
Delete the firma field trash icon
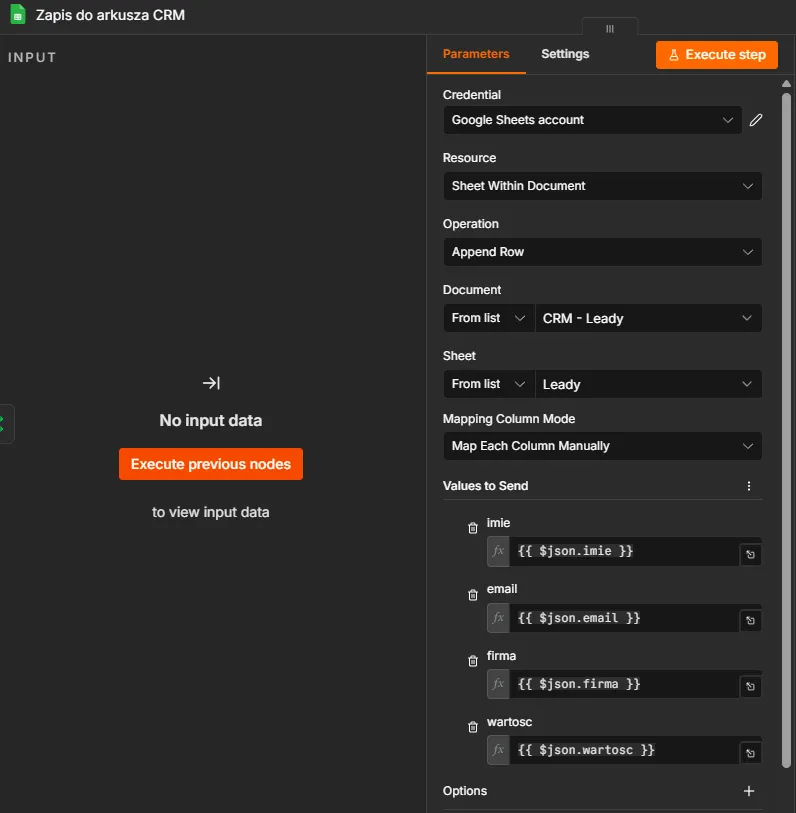coord(472,661)
